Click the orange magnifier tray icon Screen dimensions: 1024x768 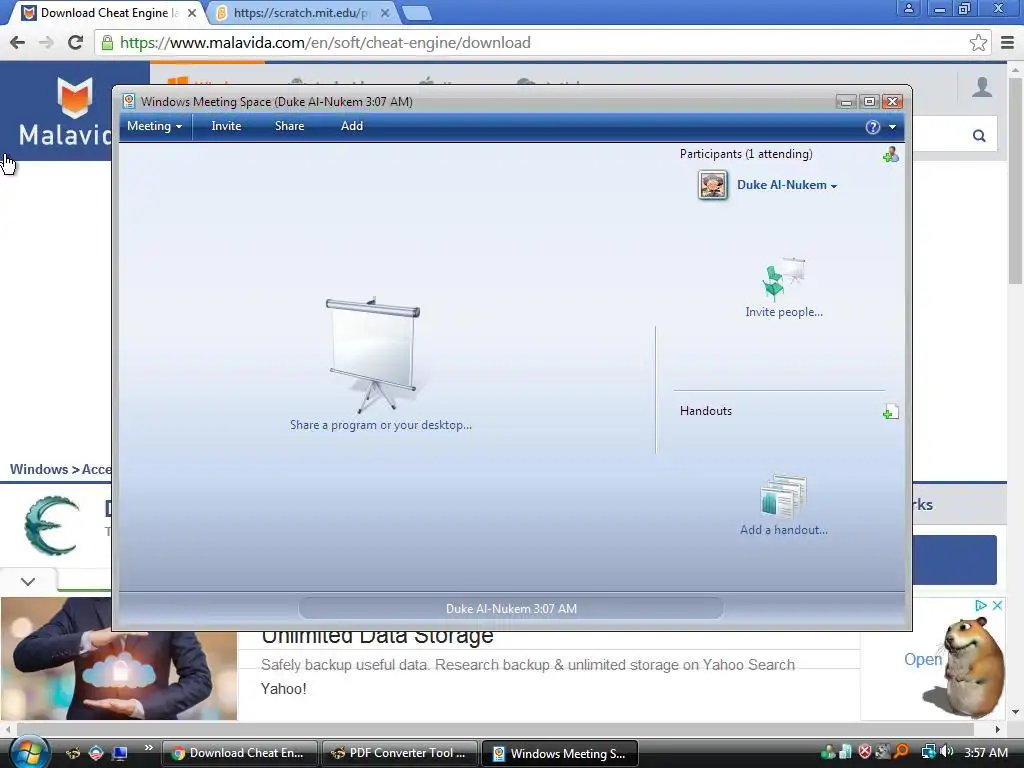(x=901, y=752)
